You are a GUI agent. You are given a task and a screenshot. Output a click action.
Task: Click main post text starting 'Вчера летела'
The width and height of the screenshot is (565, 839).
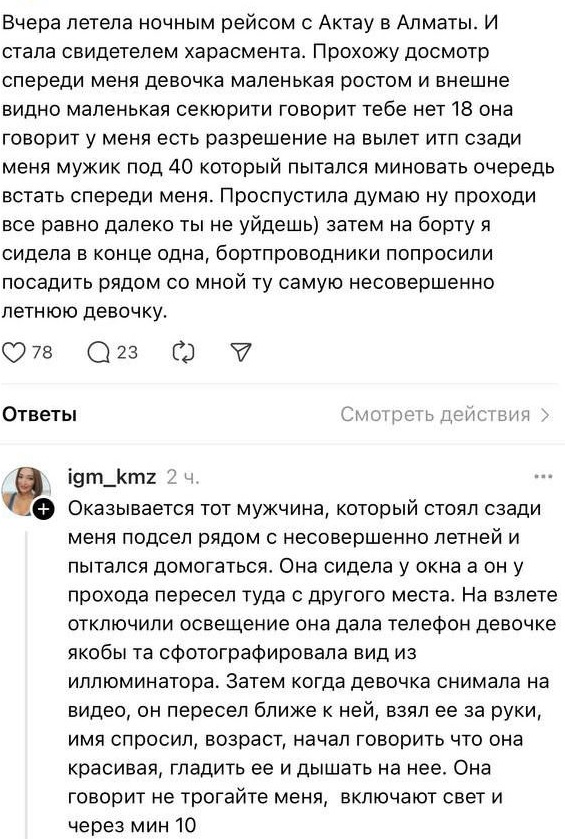point(278,167)
